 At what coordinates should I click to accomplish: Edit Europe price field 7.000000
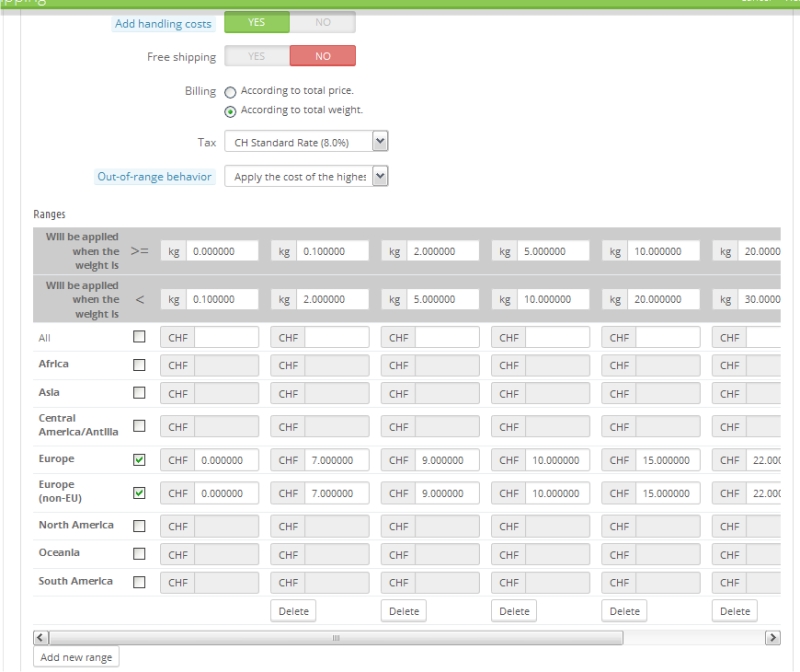tap(337, 460)
